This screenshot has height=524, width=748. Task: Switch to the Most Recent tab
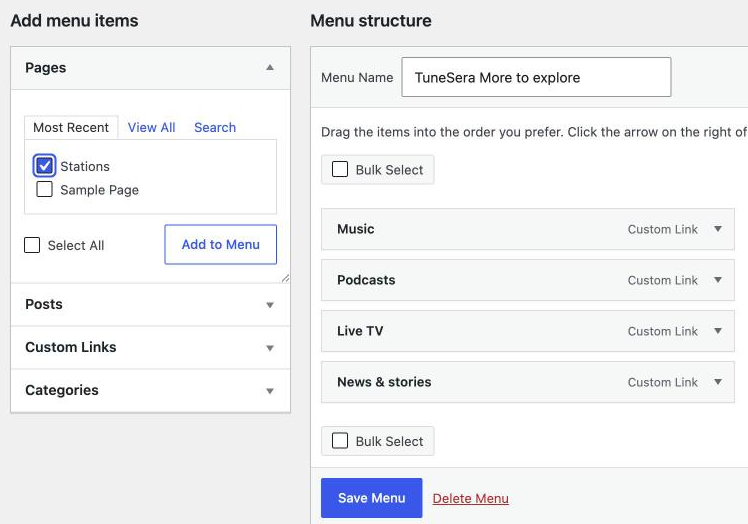(71, 127)
